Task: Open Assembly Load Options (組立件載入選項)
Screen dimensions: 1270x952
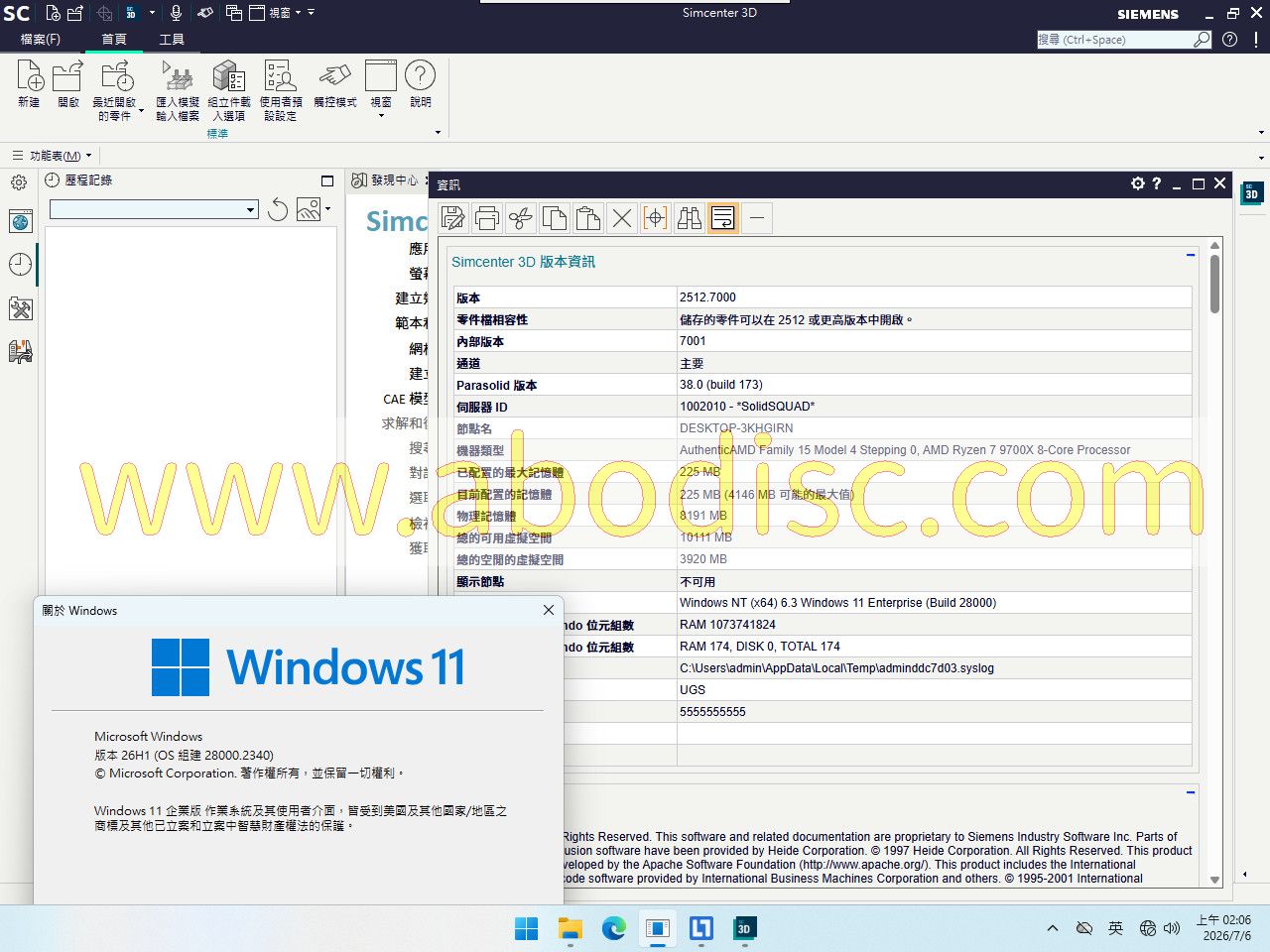Action: click(x=229, y=90)
